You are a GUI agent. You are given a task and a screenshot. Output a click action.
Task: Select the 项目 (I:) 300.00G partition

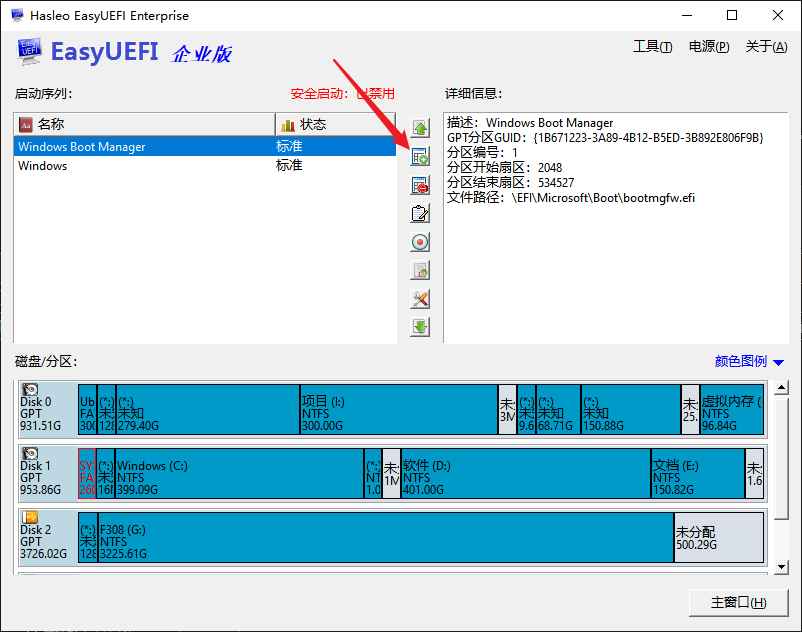(x=399, y=410)
